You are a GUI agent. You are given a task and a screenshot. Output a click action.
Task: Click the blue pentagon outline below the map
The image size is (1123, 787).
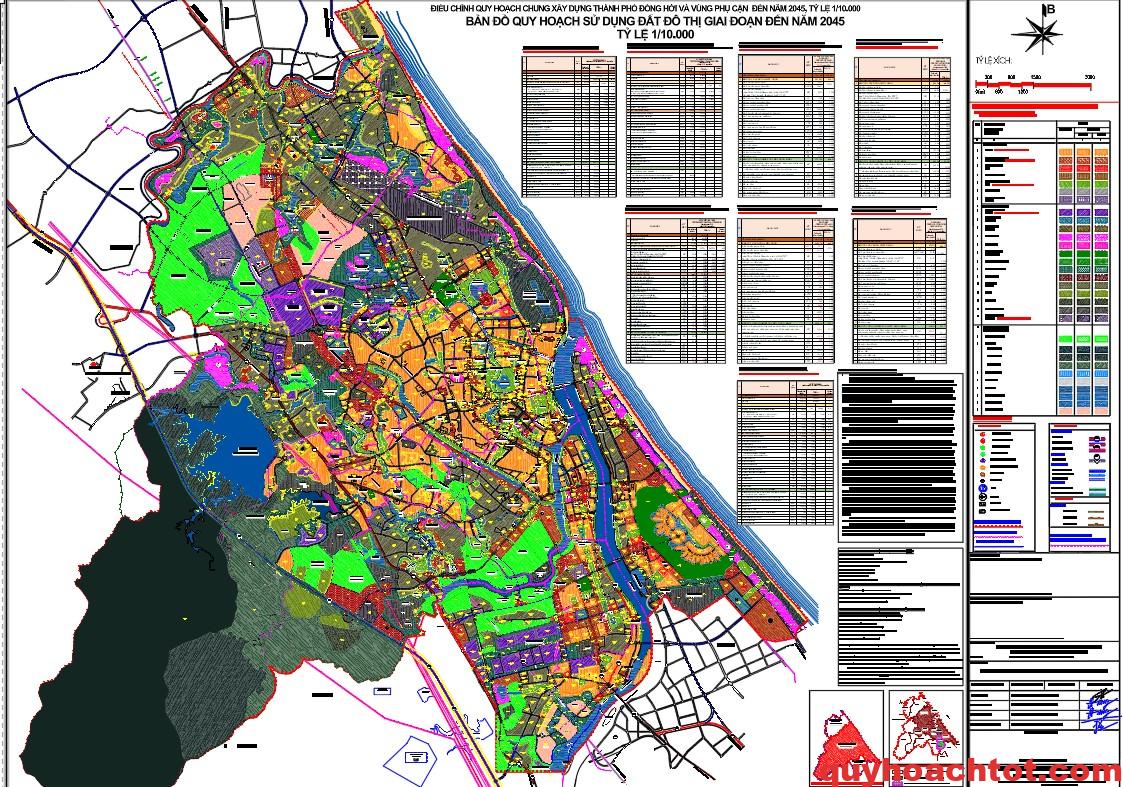click(x=421, y=753)
